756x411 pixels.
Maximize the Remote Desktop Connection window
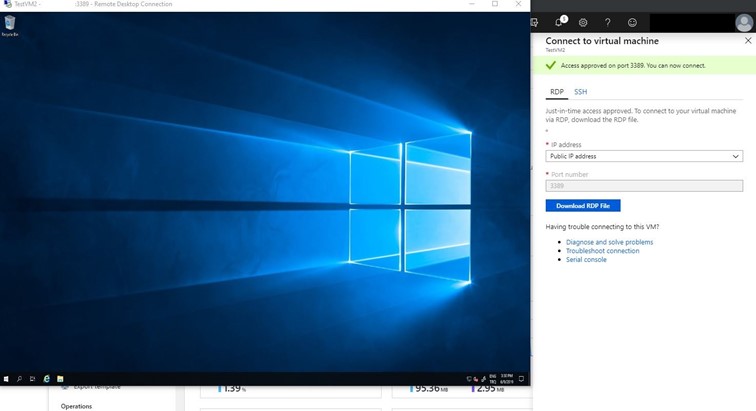(x=495, y=4)
